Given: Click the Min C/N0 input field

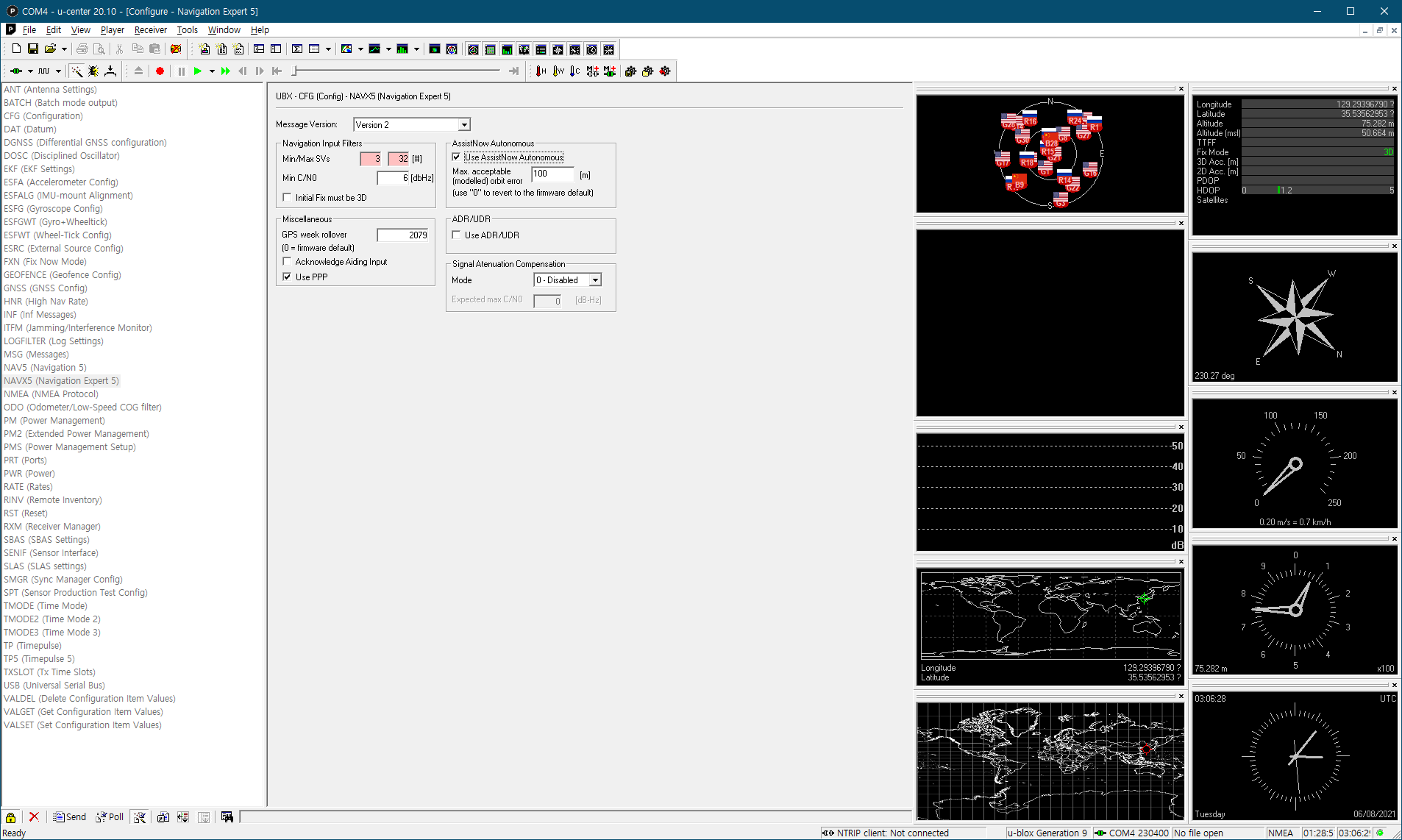Looking at the screenshot, I should click(394, 178).
